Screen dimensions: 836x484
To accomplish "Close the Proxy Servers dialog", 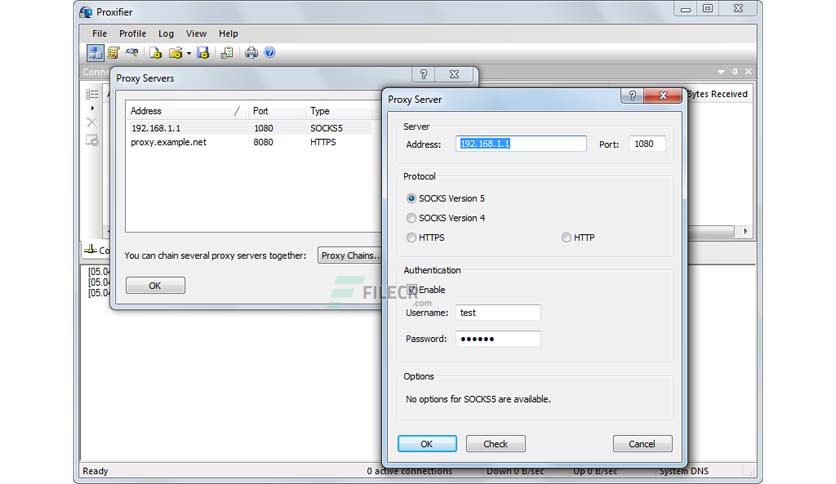I will [454, 74].
